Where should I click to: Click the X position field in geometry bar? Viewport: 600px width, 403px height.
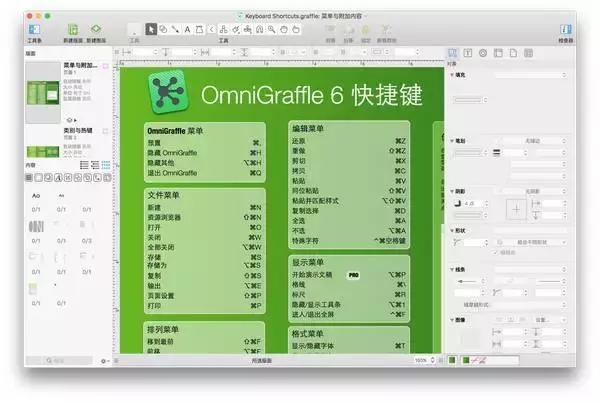click(144, 52)
